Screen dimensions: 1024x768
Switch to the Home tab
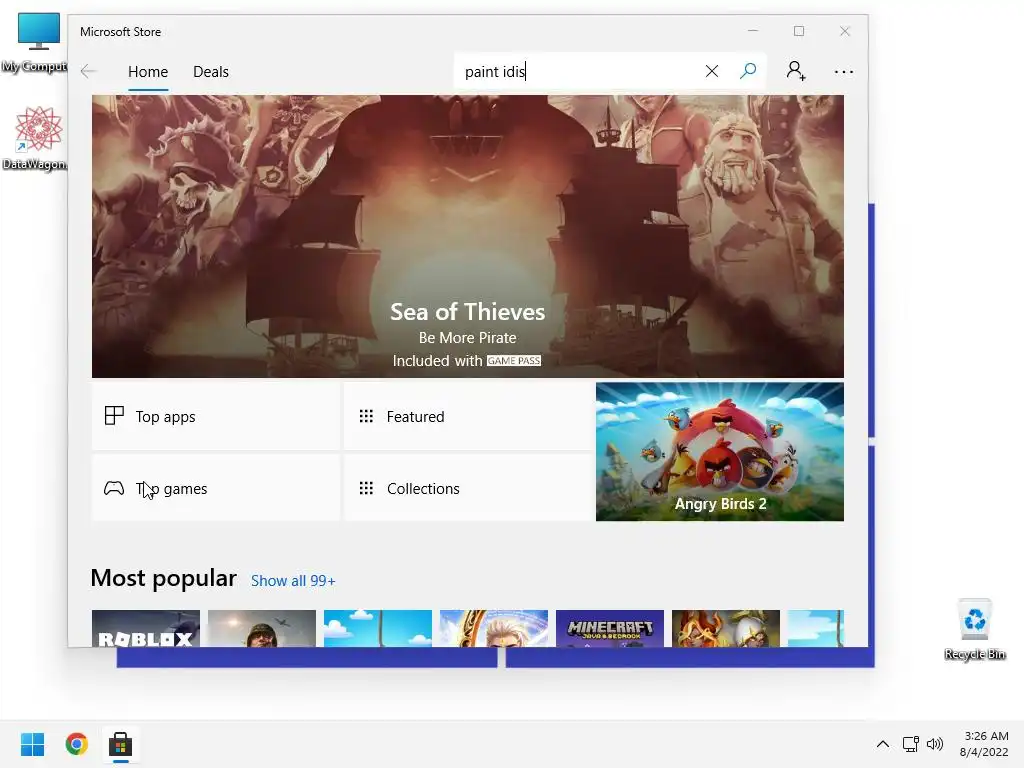tap(148, 72)
